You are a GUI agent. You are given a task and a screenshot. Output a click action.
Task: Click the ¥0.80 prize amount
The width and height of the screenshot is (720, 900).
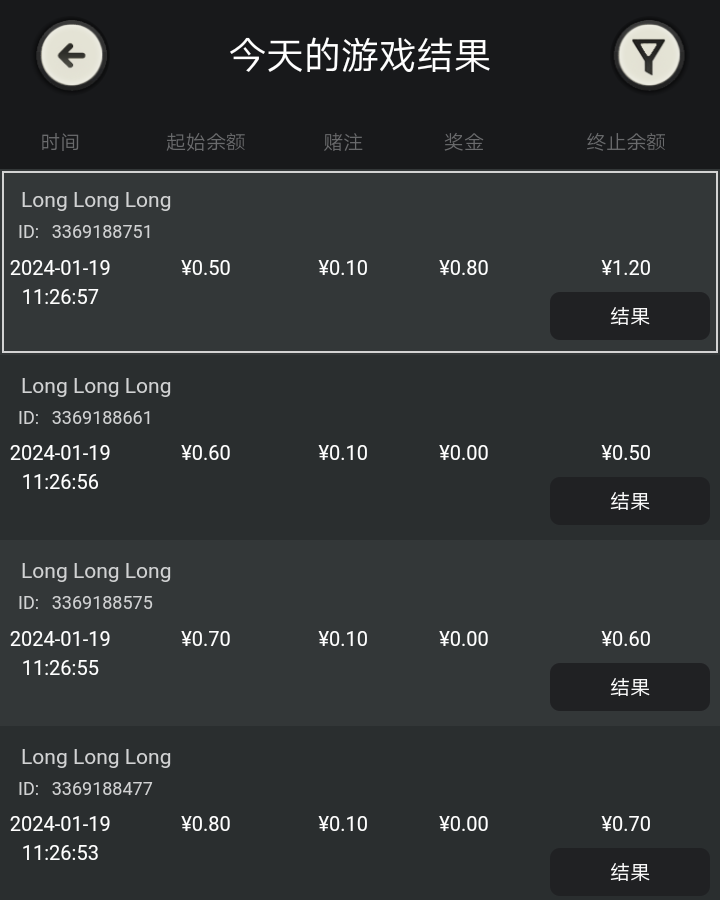tap(464, 268)
